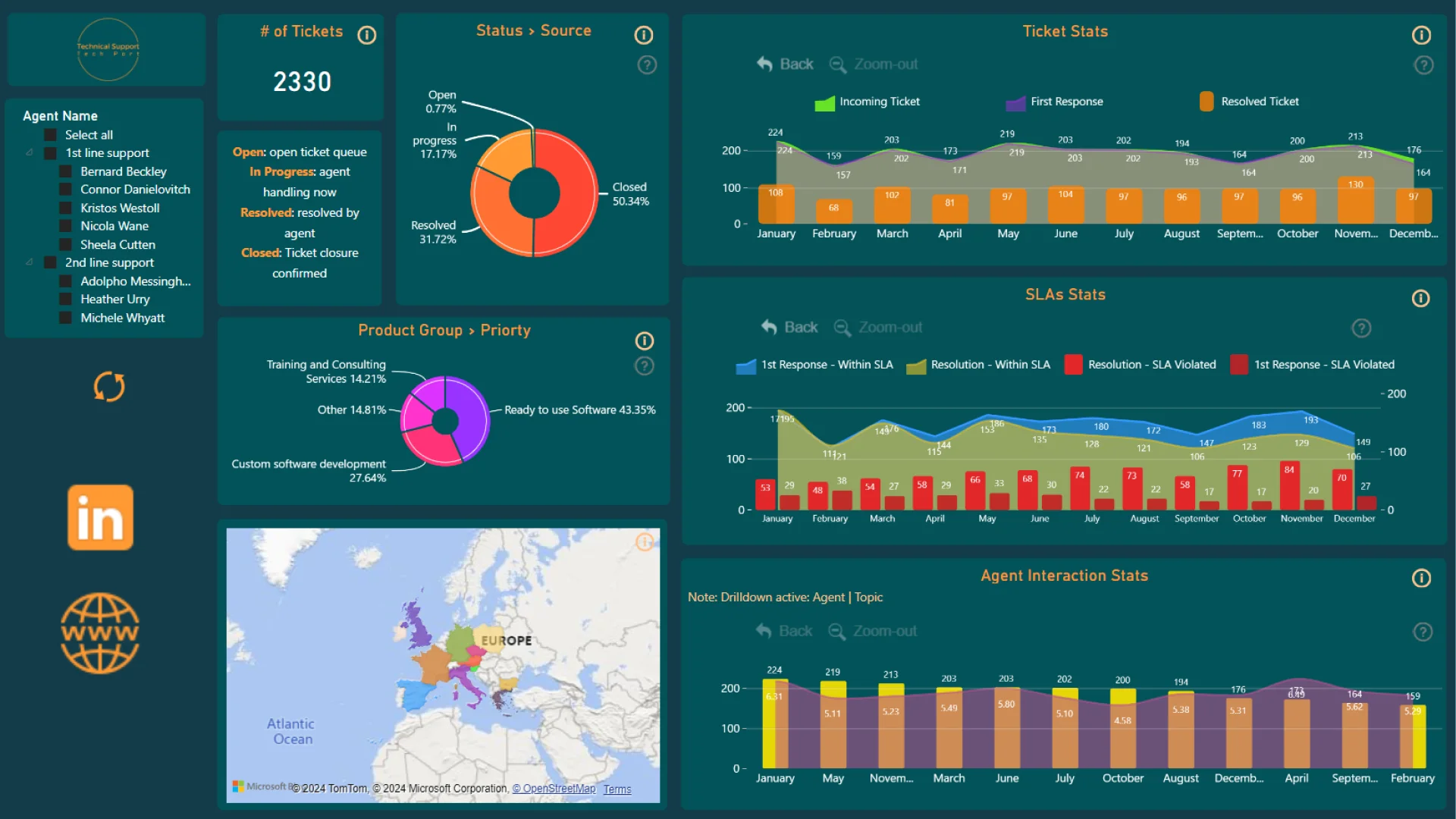The width and height of the screenshot is (1456, 819).
Task: Open the Product Group > Priorty info icon
Action: coord(645,340)
